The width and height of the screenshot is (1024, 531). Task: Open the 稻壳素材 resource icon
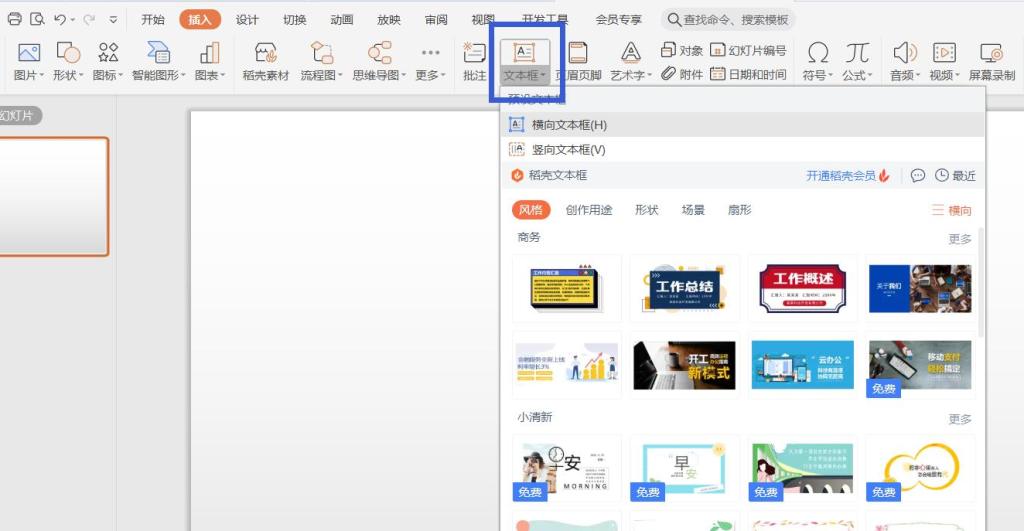pyautogui.click(x=265, y=55)
